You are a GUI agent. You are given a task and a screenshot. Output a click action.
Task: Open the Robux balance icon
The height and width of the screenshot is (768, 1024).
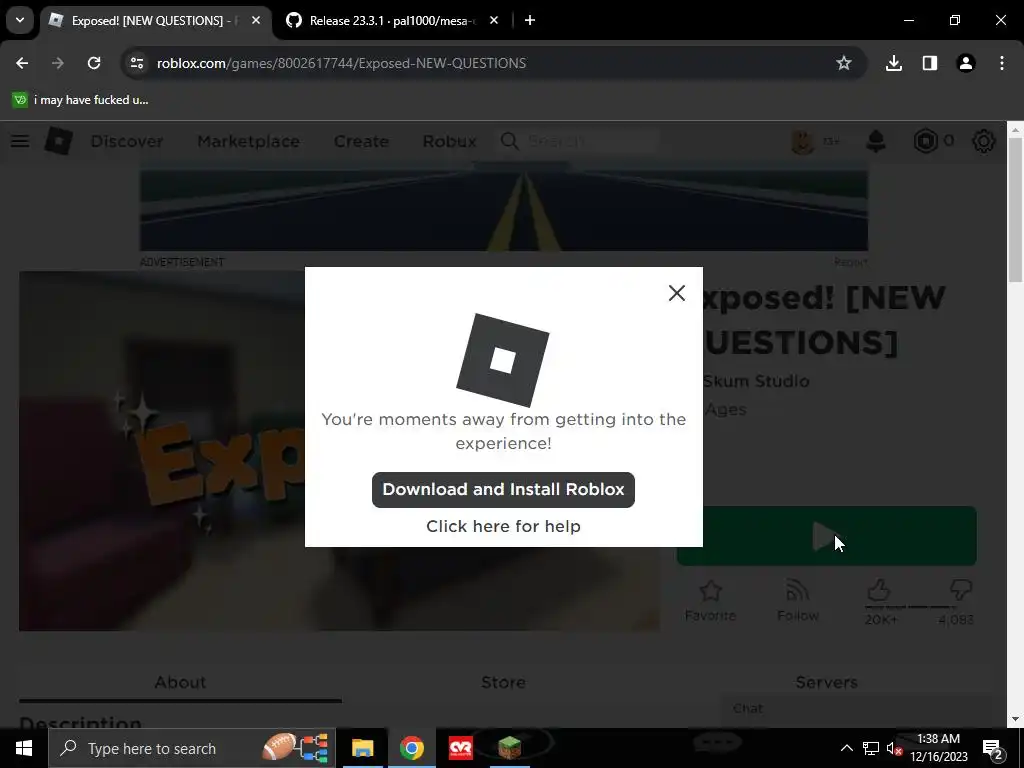[925, 141]
